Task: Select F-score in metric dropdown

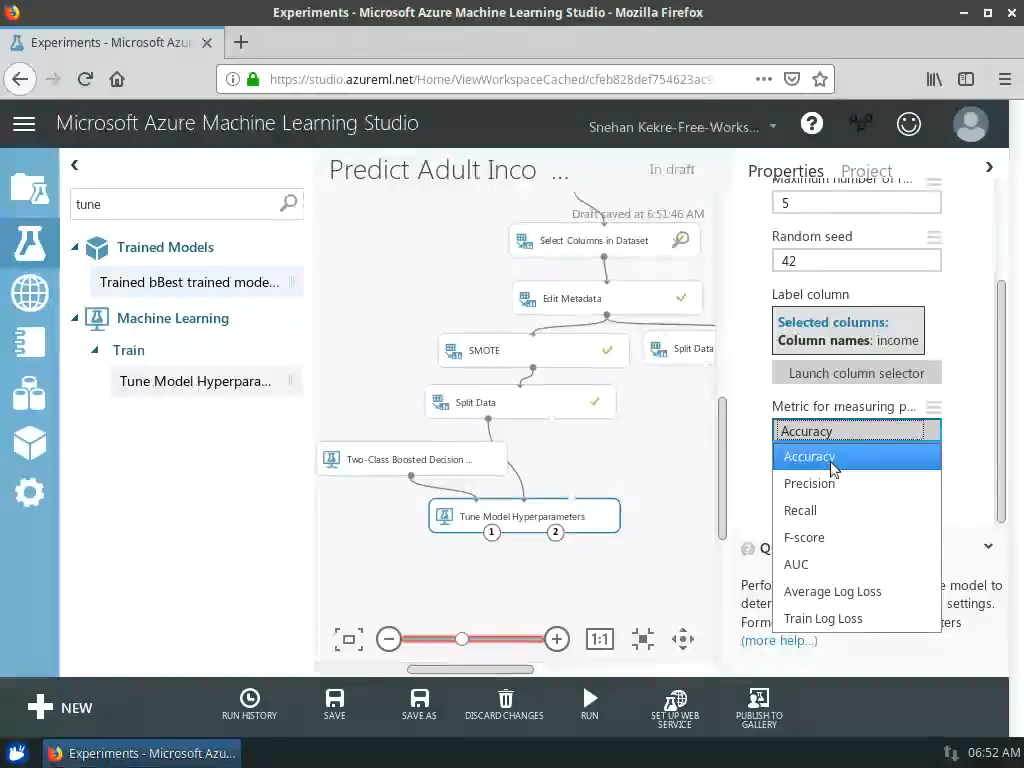Action: point(857,537)
